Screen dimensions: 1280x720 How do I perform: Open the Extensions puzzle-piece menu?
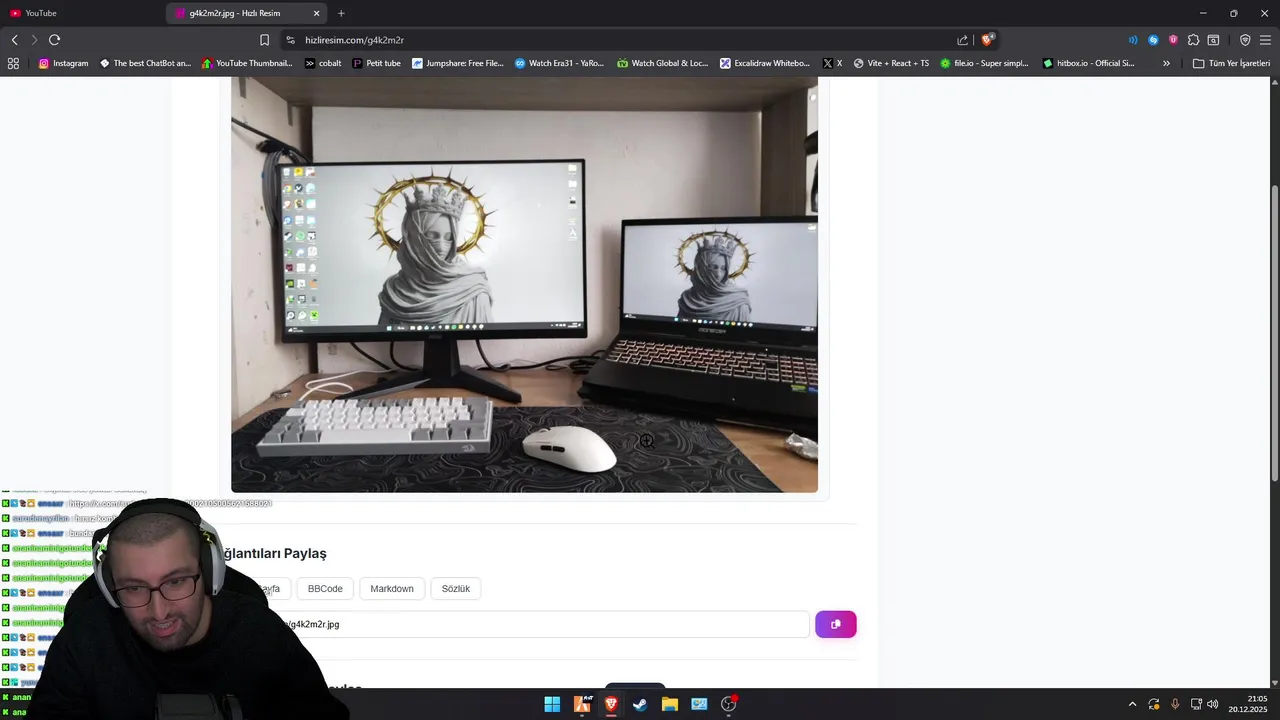(x=1193, y=40)
